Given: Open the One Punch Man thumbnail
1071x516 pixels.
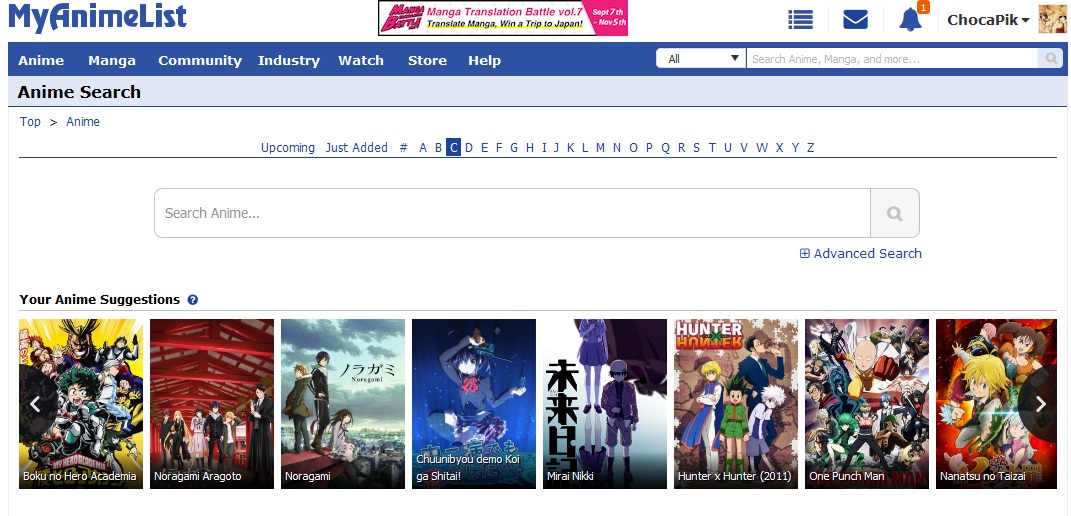Looking at the screenshot, I should (x=867, y=403).
